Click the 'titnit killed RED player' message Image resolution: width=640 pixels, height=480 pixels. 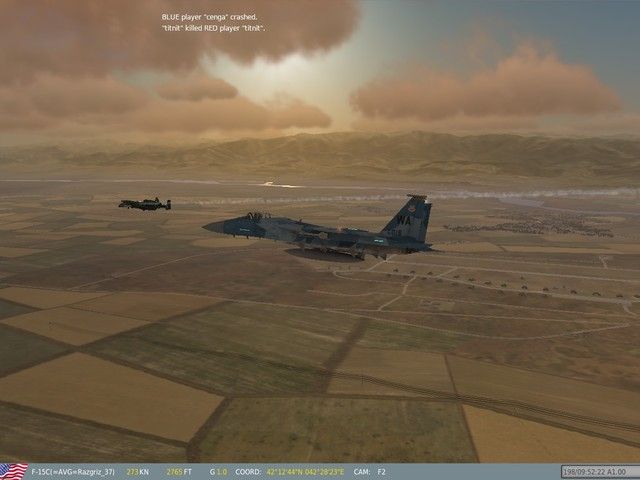(213, 28)
